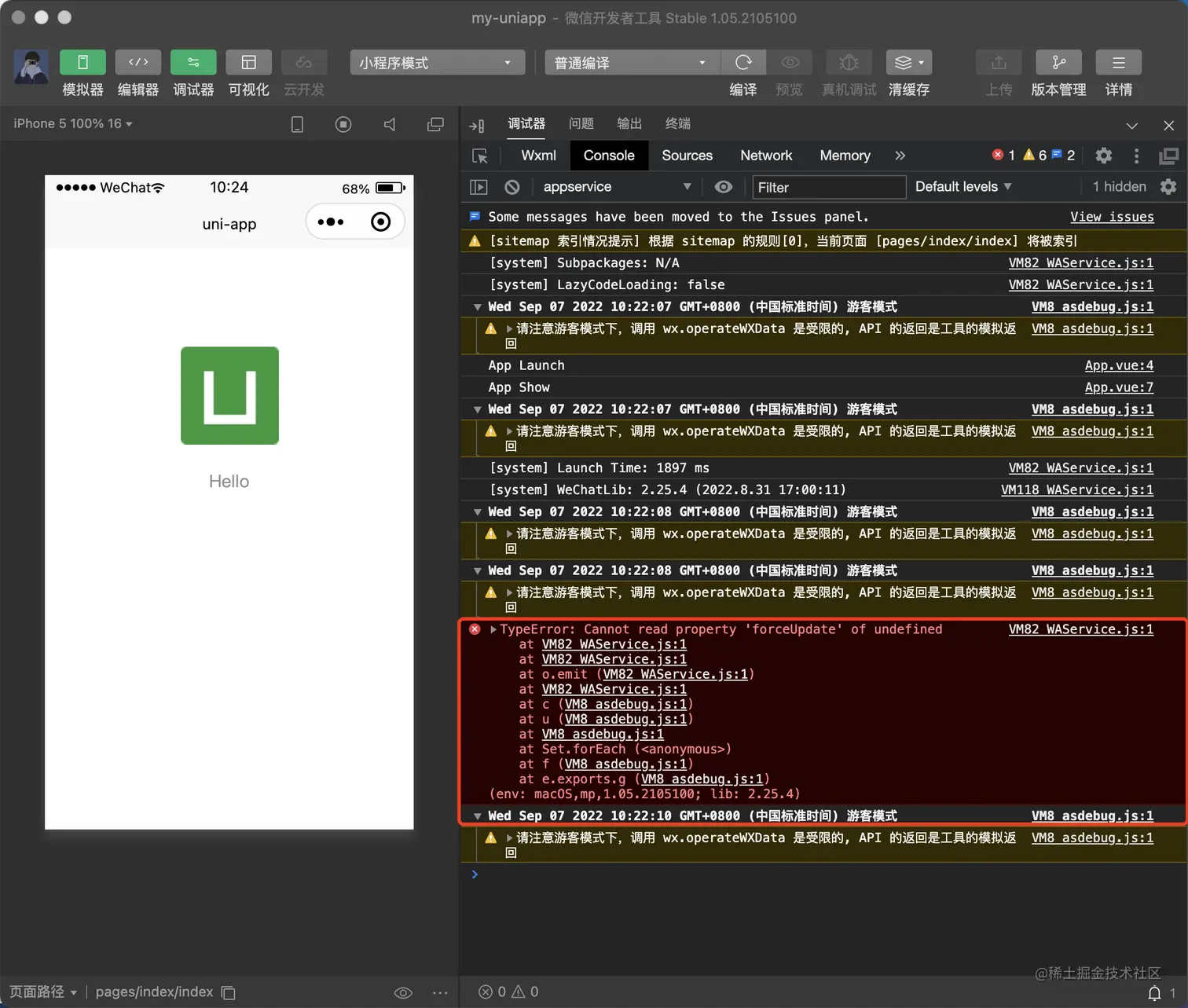Switch to the Sources tab
This screenshot has height=1008, width=1188.
[x=687, y=156]
